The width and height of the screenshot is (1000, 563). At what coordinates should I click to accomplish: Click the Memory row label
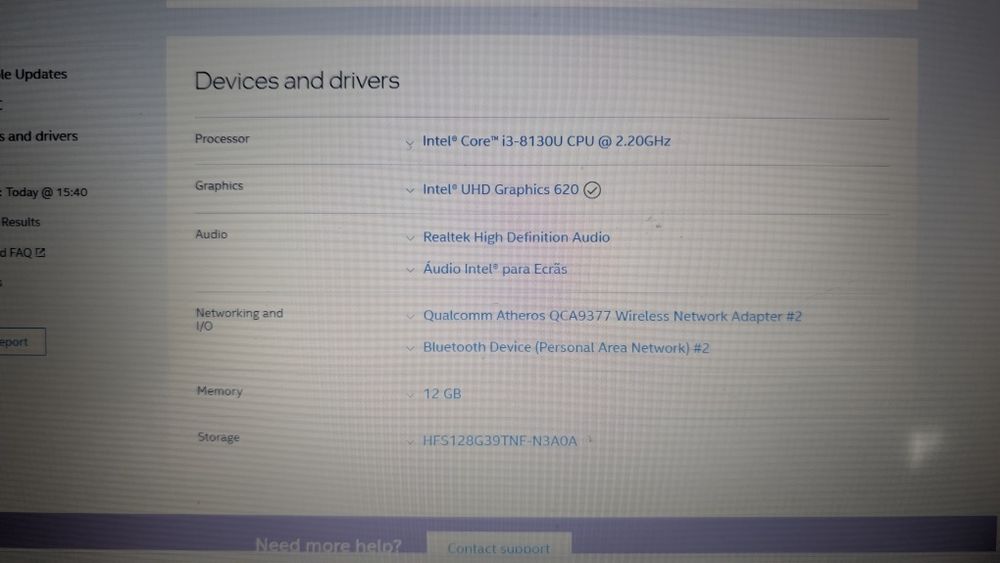click(x=219, y=391)
